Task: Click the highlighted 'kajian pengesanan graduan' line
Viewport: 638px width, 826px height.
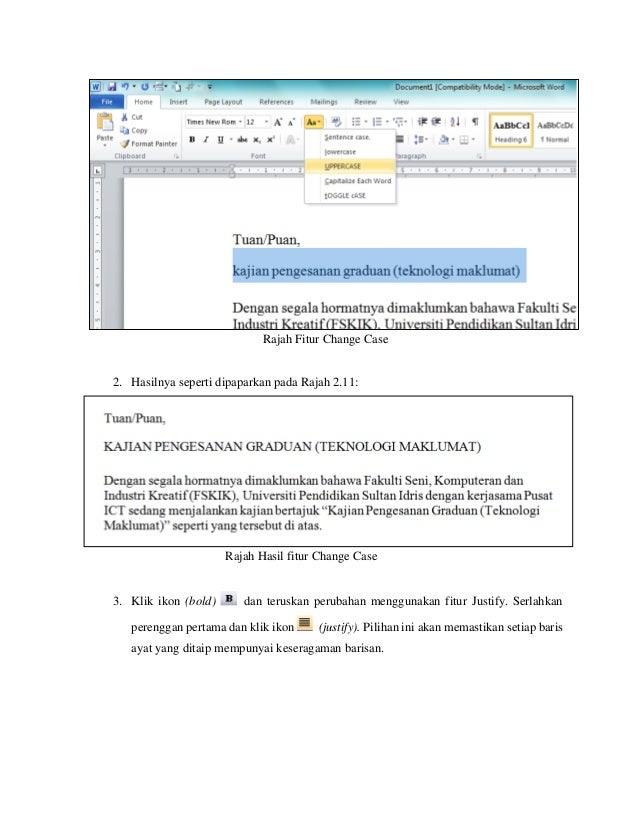Action: coord(376,271)
